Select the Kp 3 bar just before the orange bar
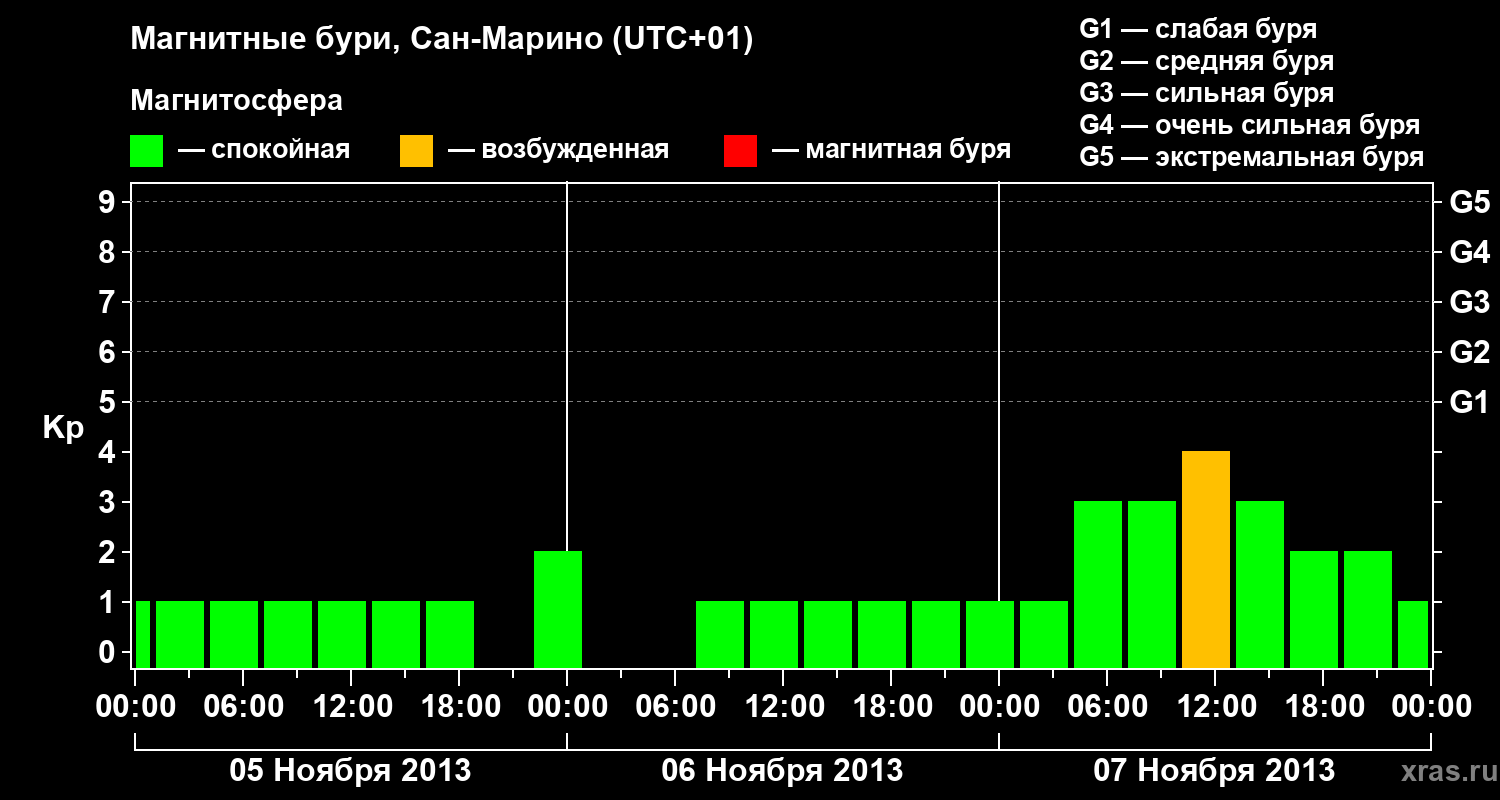 (x=1152, y=585)
